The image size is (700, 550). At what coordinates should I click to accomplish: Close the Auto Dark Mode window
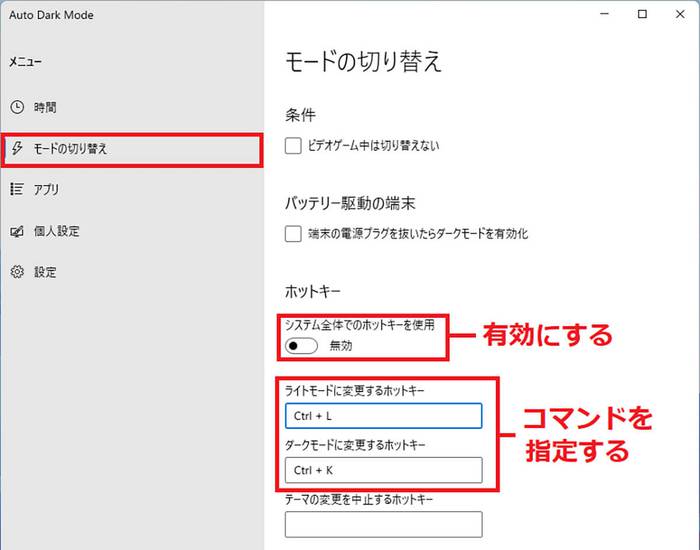[x=679, y=14]
